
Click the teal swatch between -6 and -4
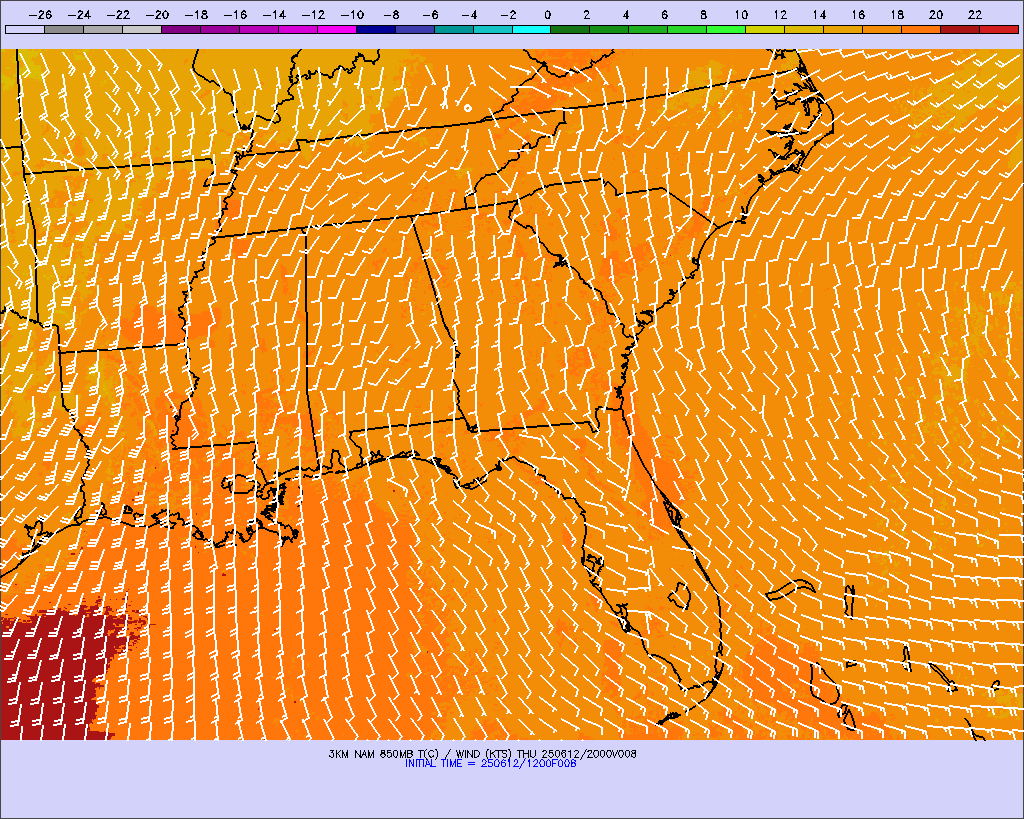454,29
